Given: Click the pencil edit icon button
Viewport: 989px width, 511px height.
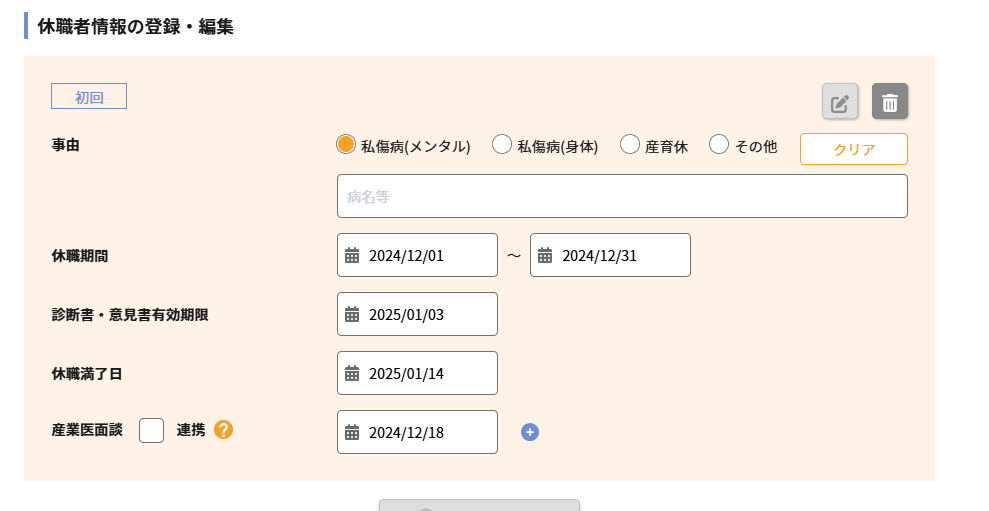Looking at the screenshot, I should (x=840, y=101).
